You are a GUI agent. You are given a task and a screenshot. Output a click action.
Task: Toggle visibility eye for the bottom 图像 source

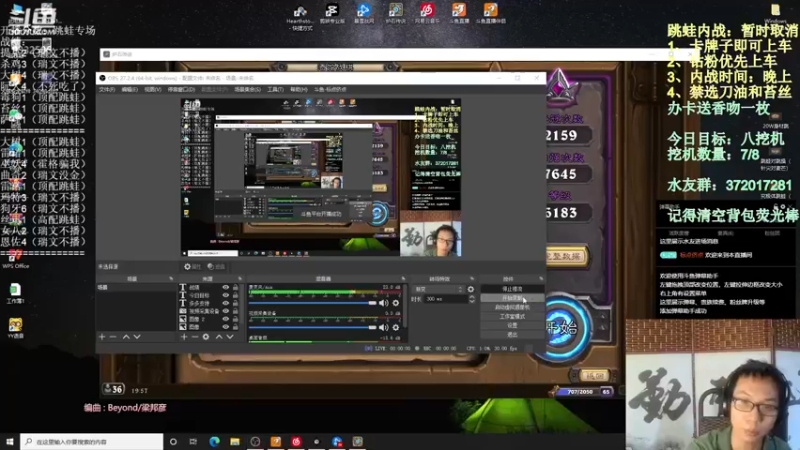tap(226, 327)
